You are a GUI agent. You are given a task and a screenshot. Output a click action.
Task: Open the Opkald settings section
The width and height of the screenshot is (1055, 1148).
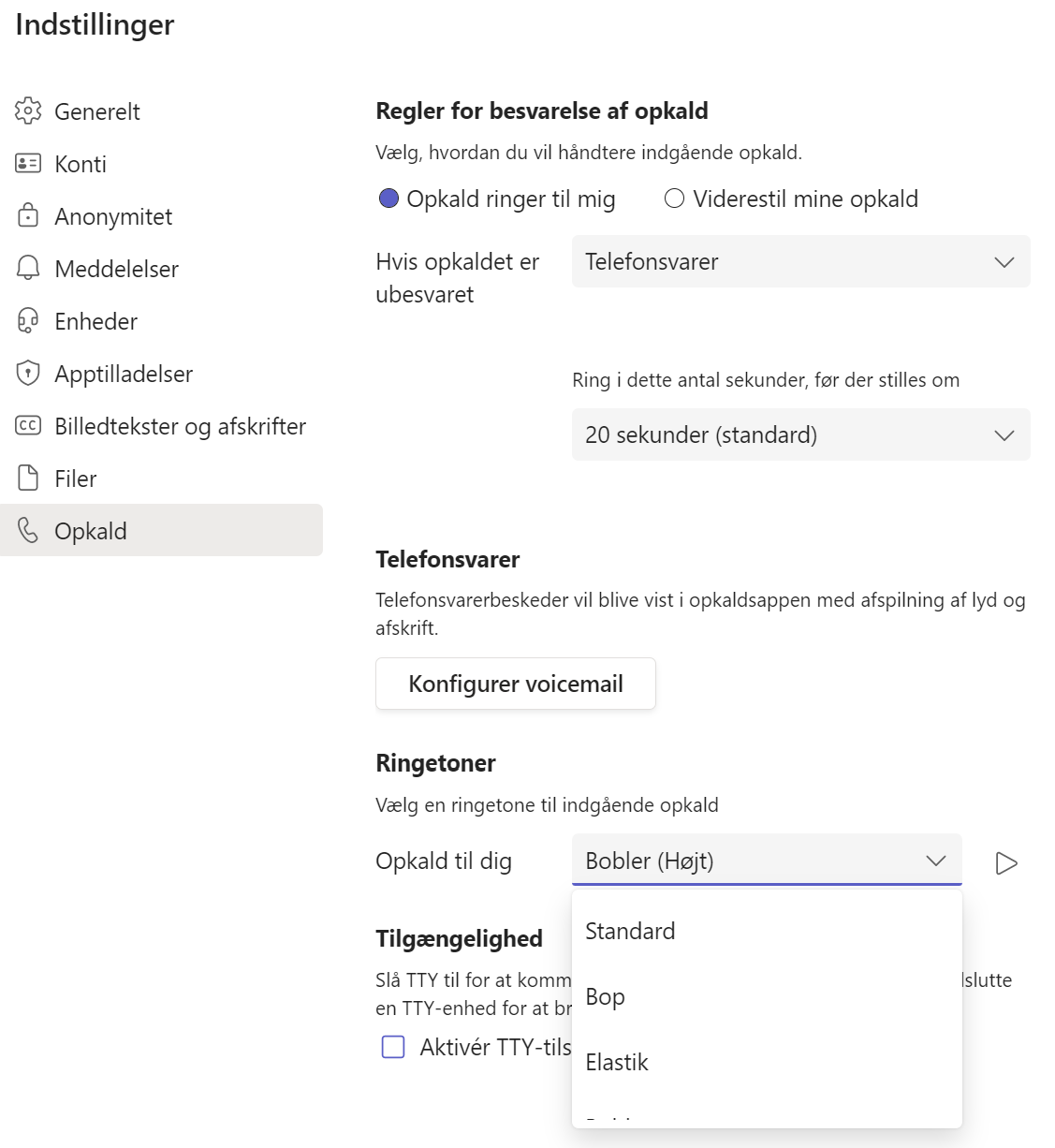click(91, 531)
